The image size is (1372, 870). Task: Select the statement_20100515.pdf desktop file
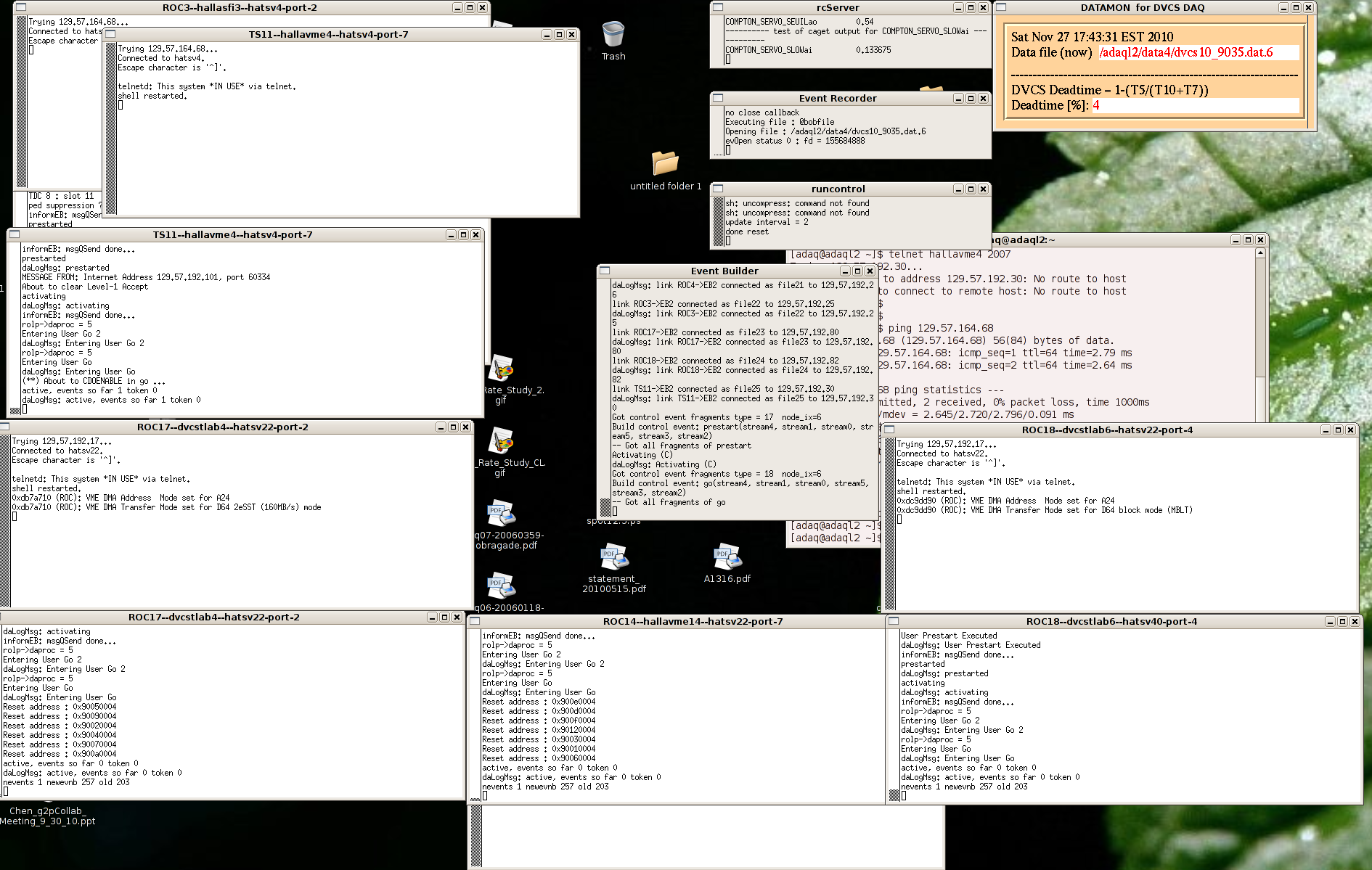pyautogui.click(x=614, y=567)
